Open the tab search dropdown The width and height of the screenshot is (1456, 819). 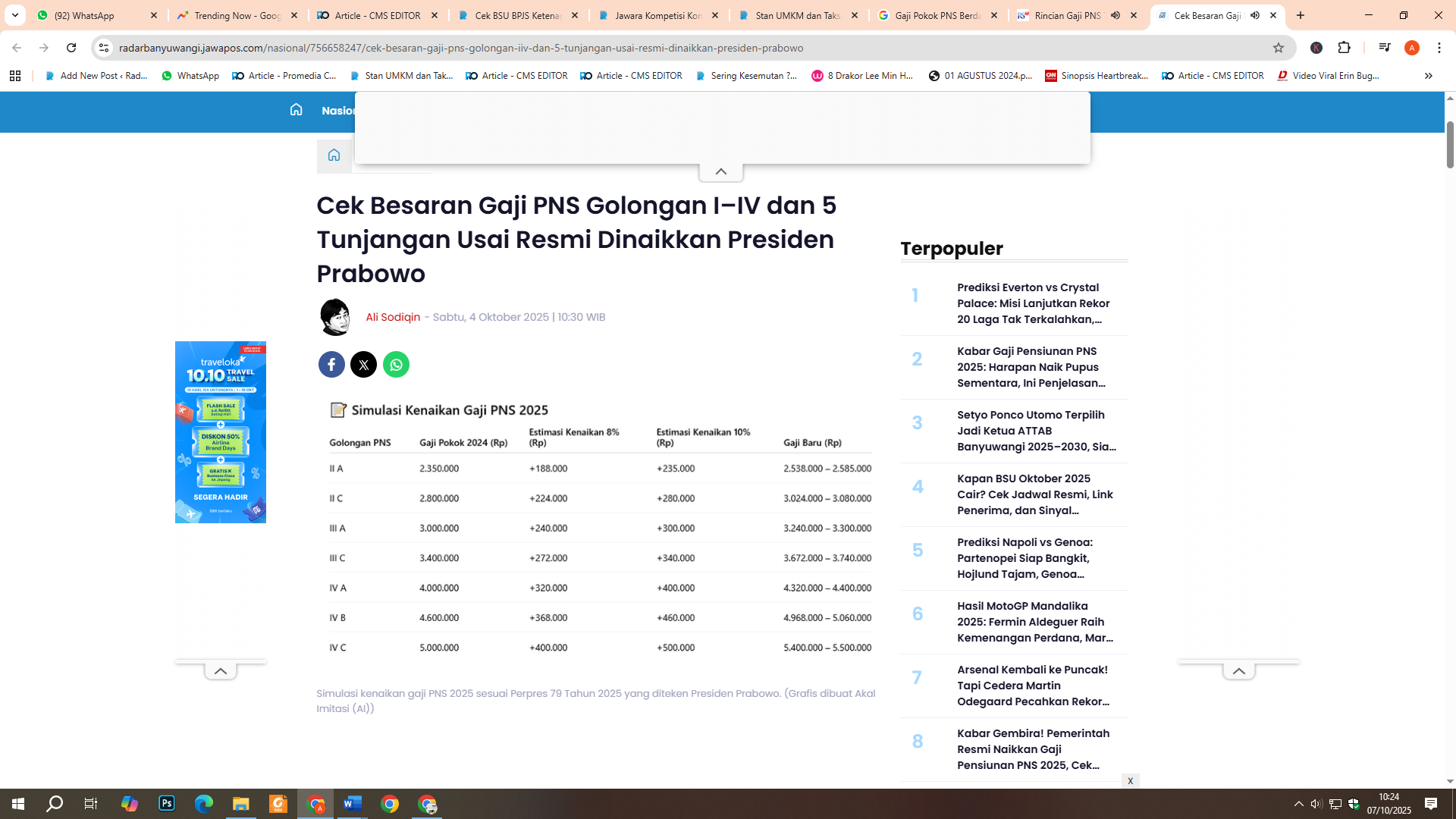click(x=15, y=15)
